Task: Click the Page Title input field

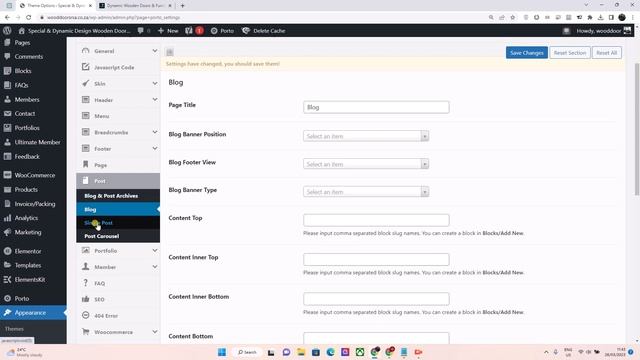Action: click(x=376, y=107)
